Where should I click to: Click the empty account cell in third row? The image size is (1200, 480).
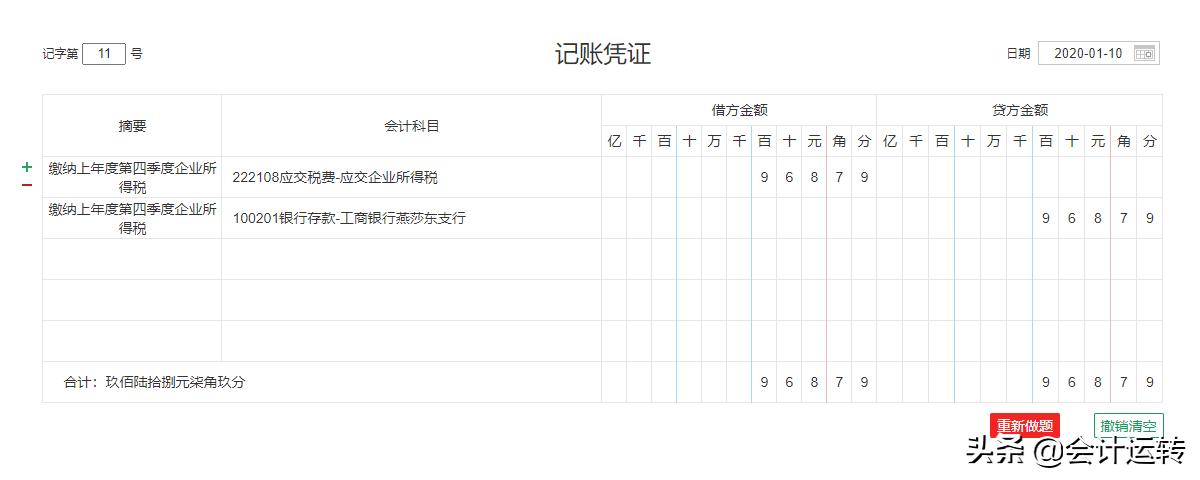411,259
